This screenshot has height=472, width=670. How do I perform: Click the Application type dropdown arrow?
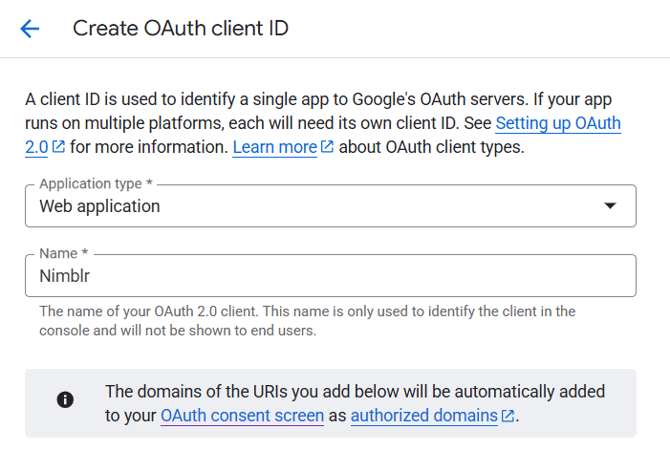pos(610,206)
